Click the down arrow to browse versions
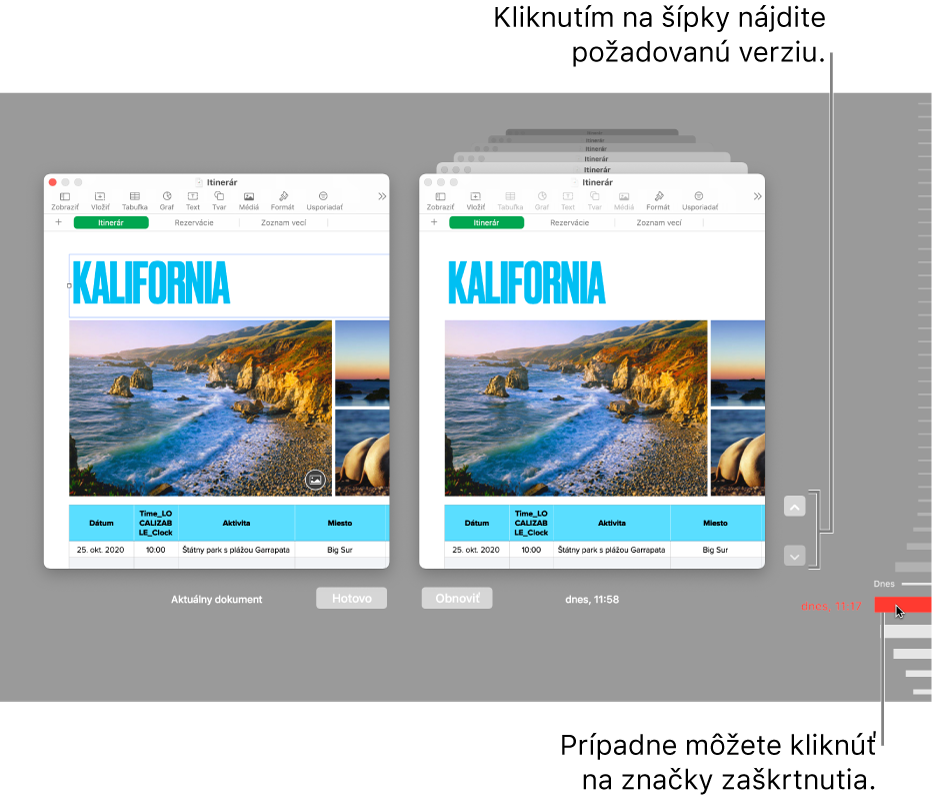 coord(794,555)
